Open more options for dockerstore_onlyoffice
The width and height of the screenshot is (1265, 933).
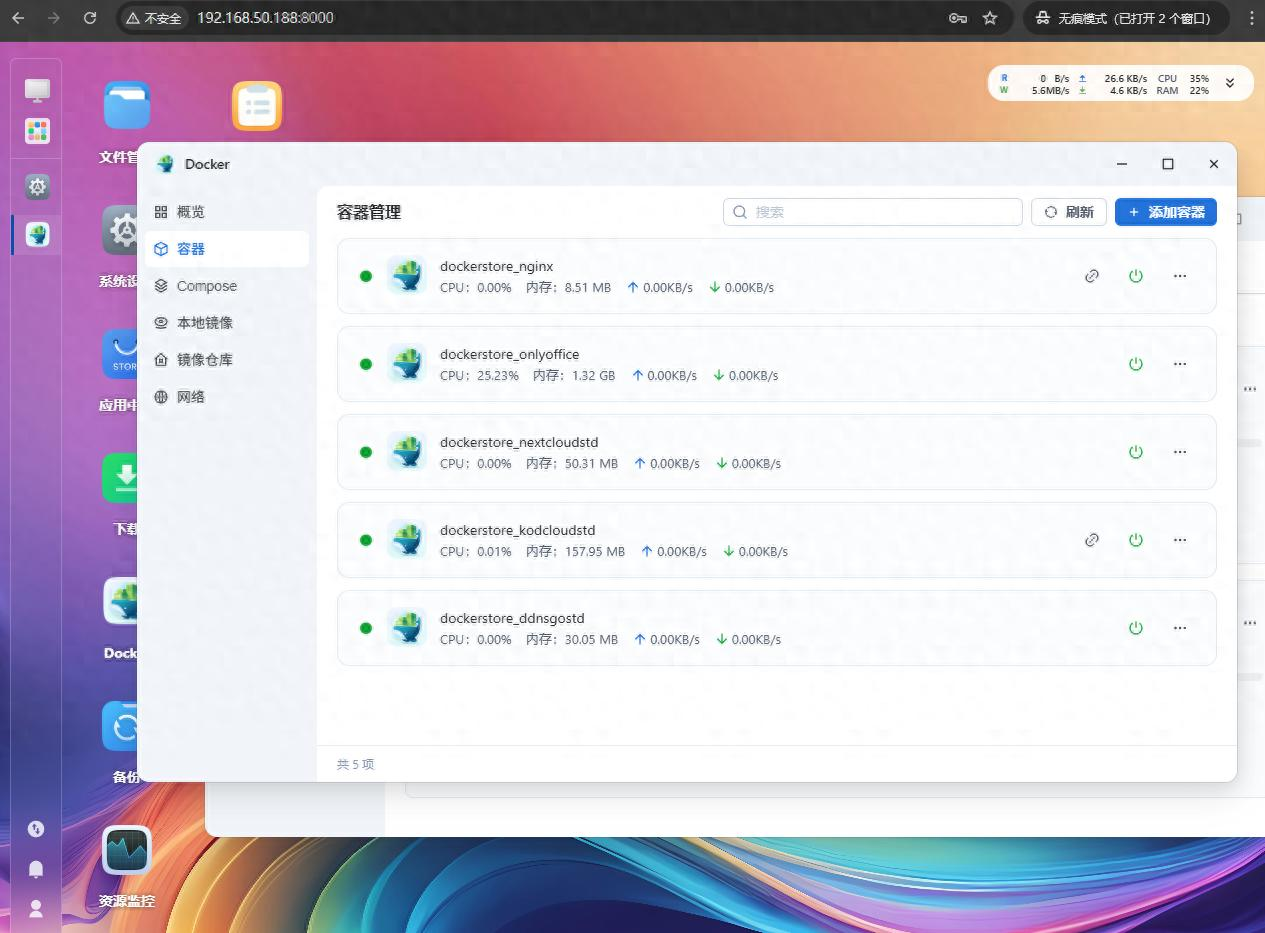[1180, 364]
